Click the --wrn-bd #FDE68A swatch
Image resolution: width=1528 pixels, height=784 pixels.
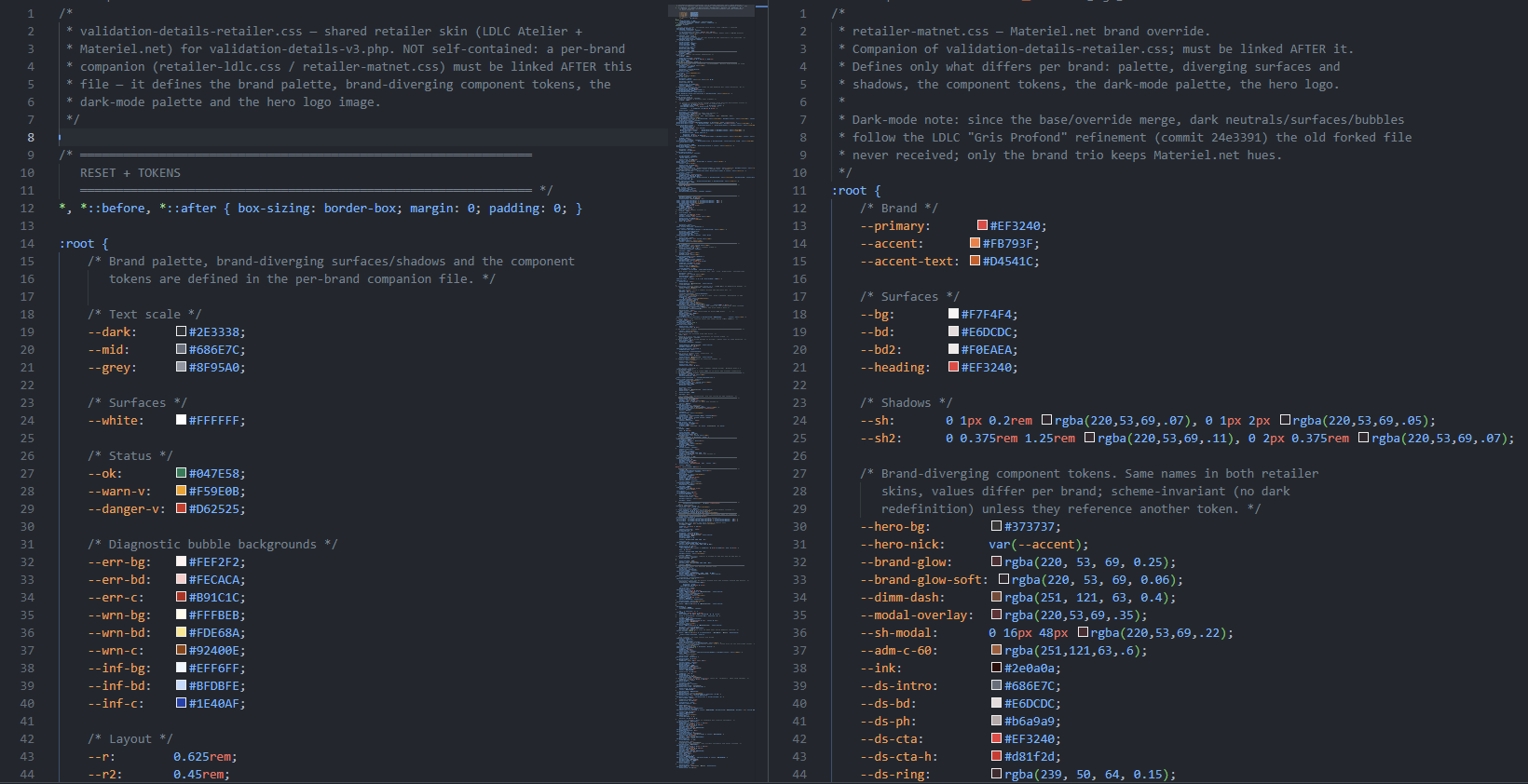pos(181,632)
